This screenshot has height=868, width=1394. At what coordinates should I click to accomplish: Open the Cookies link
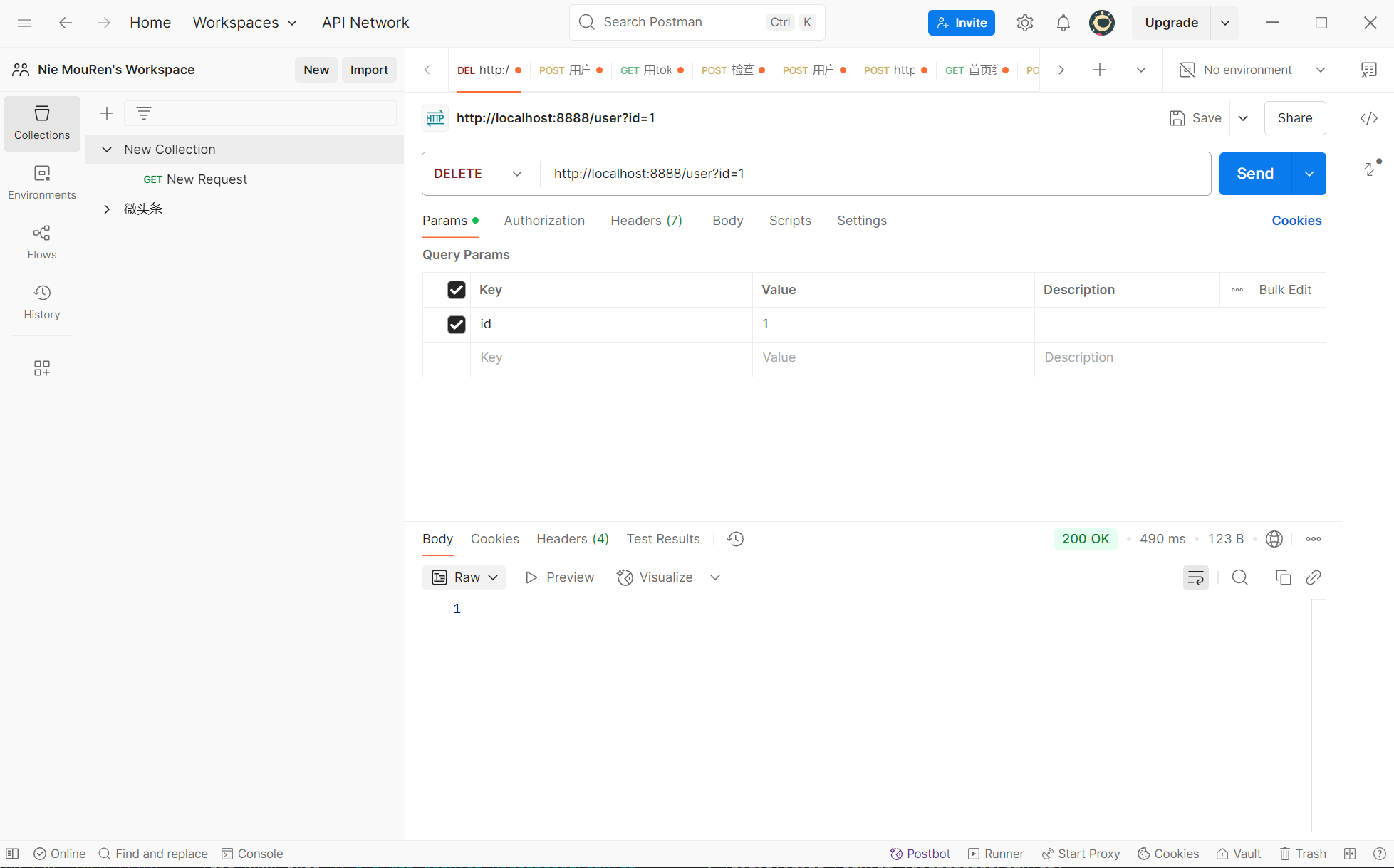1296,221
